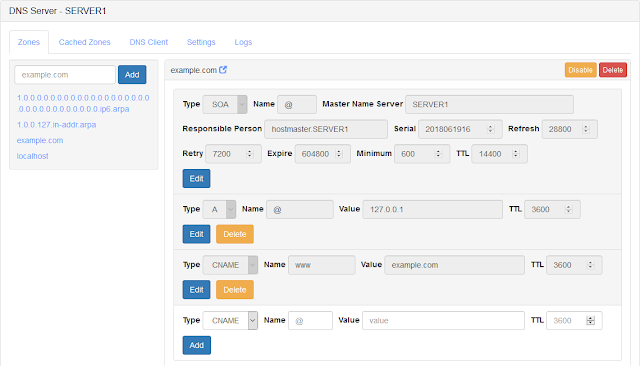The image size is (640, 366).
Task: Select the 1.0.0.127.in-addr.arpa zone
Action: tap(56, 125)
